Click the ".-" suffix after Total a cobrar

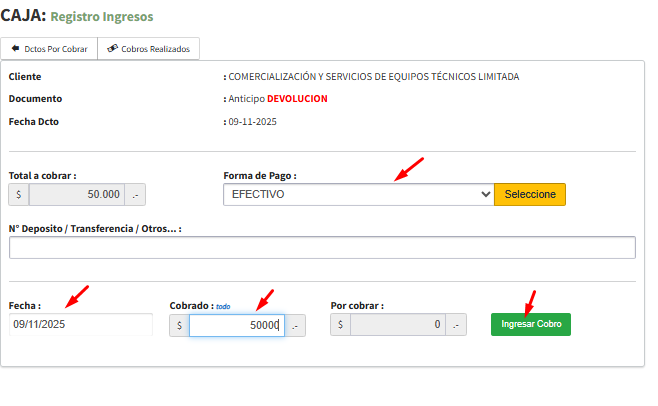(136, 194)
